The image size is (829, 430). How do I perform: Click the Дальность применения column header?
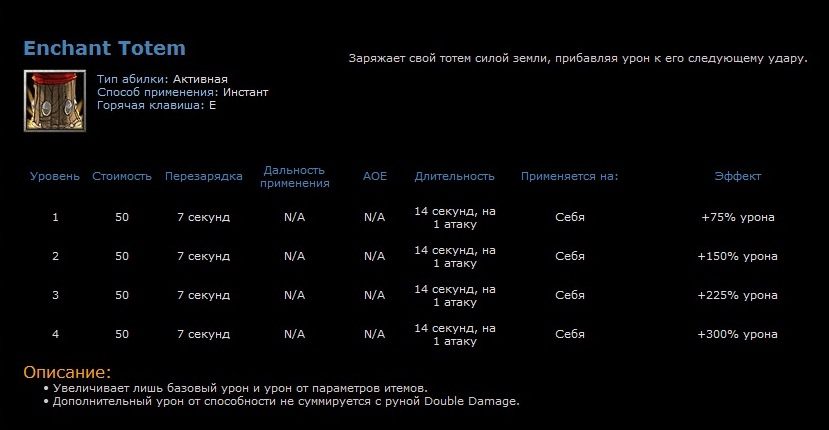[x=294, y=177]
